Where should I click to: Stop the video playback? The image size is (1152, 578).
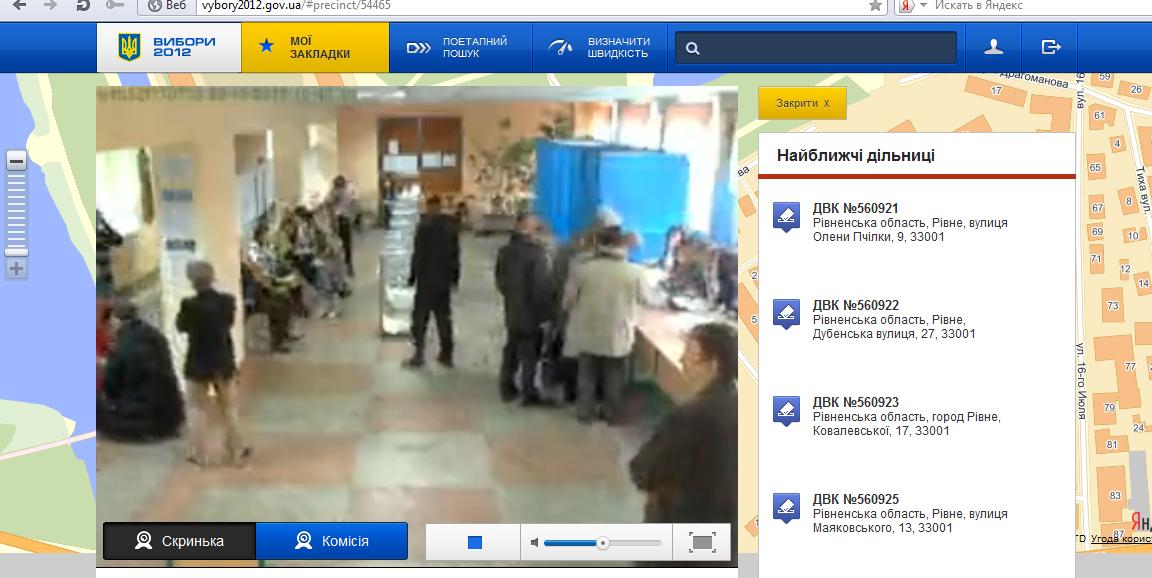point(475,542)
